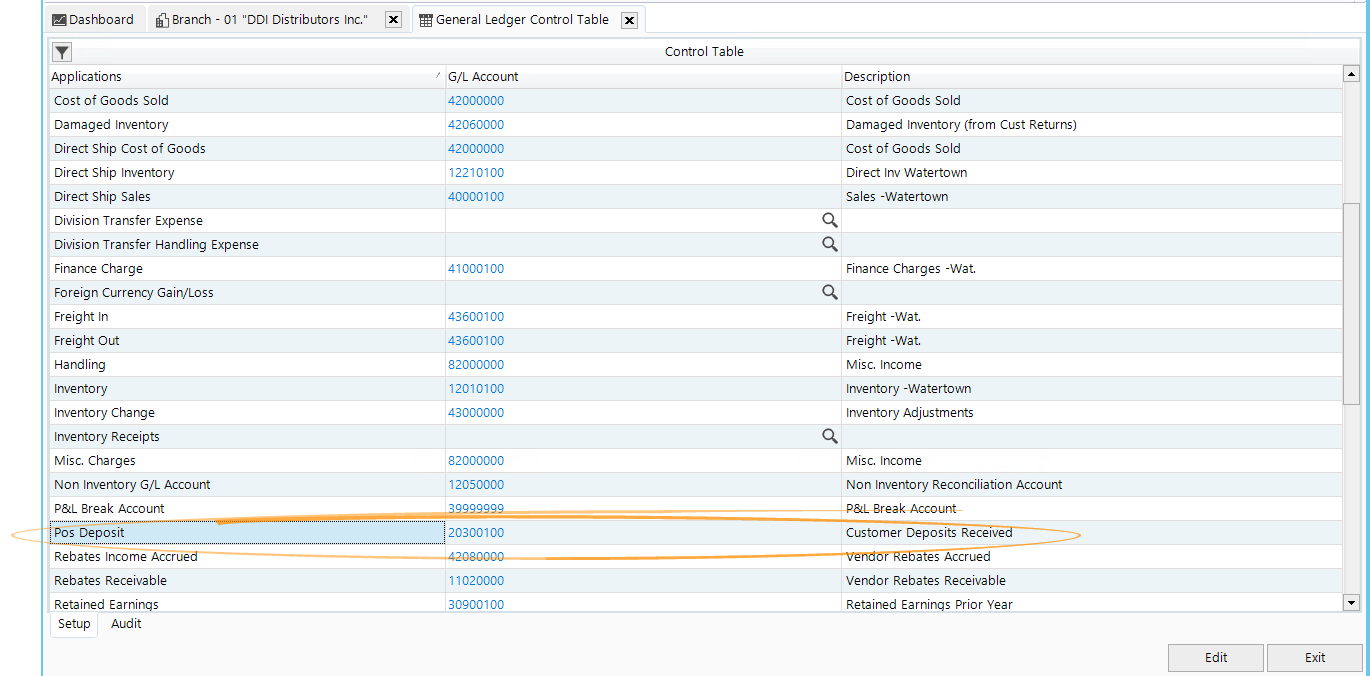The height and width of the screenshot is (676, 1370).
Task: Sort using the Applications column header arrow
Action: click(x=437, y=75)
